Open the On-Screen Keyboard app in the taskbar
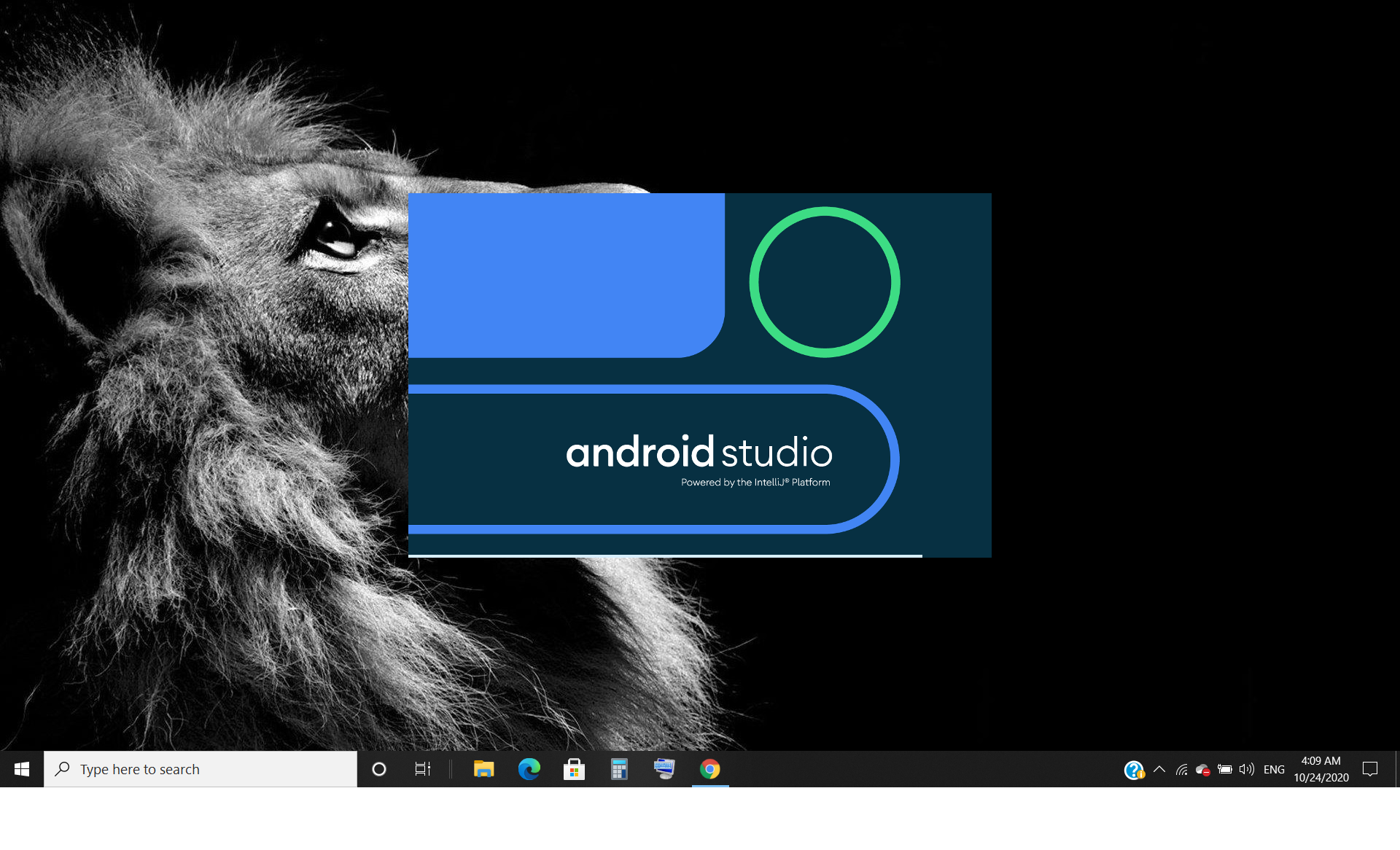 (664, 769)
